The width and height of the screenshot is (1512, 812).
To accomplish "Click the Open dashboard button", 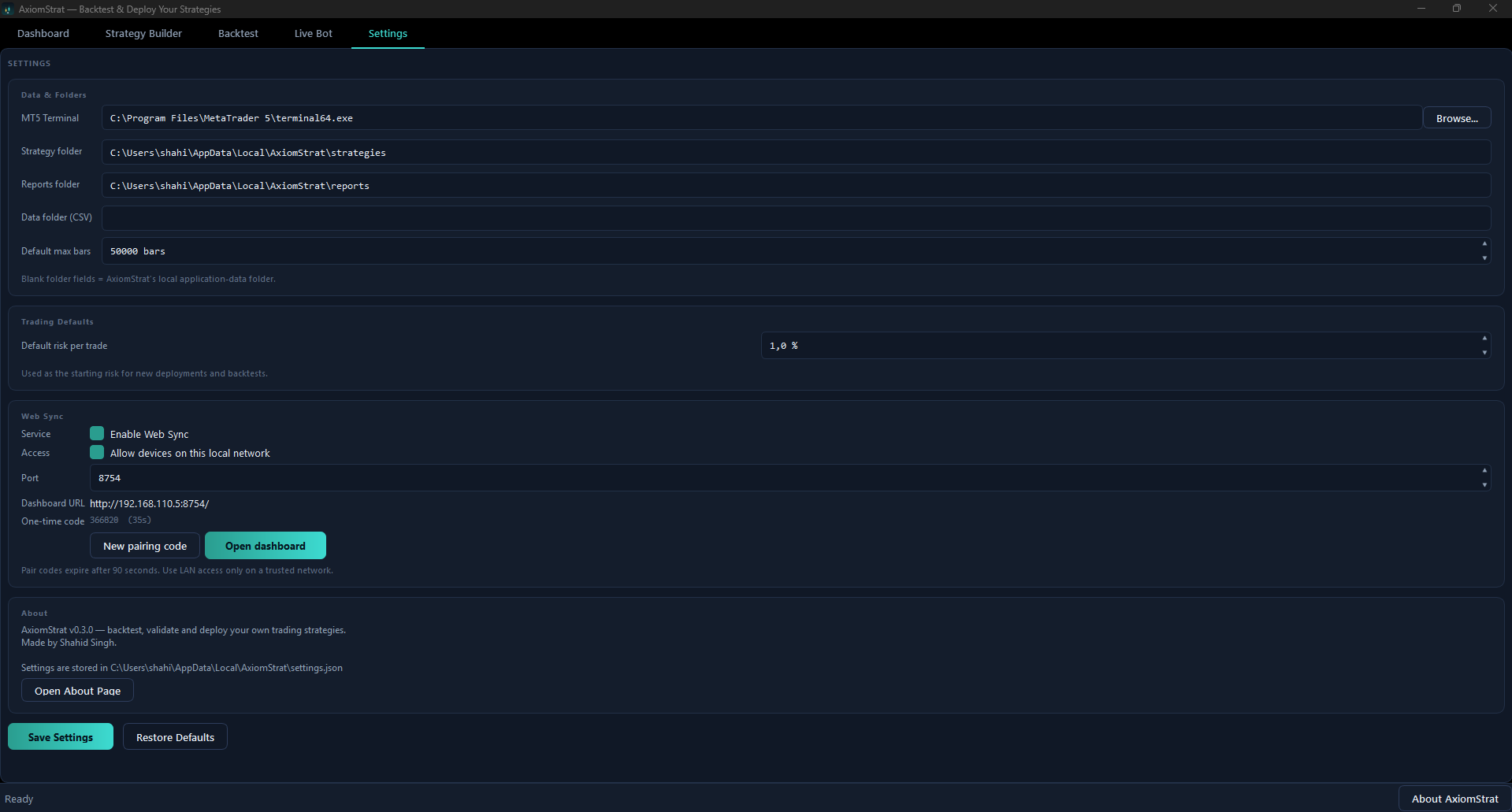I will 266,546.
